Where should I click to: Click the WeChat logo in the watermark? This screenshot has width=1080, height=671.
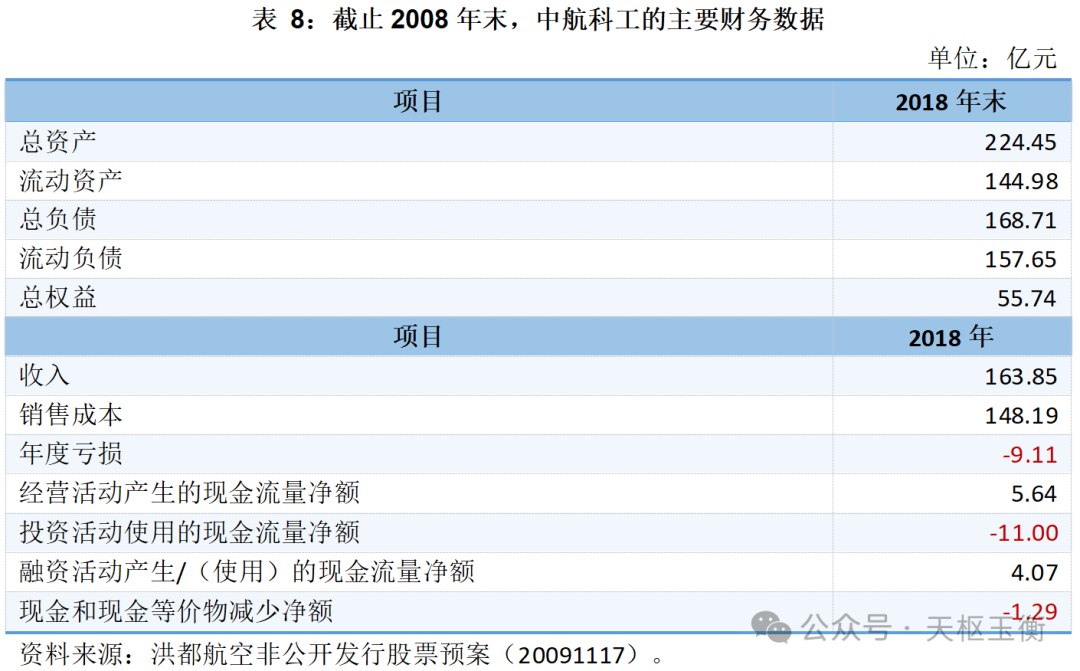click(x=771, y=627)
